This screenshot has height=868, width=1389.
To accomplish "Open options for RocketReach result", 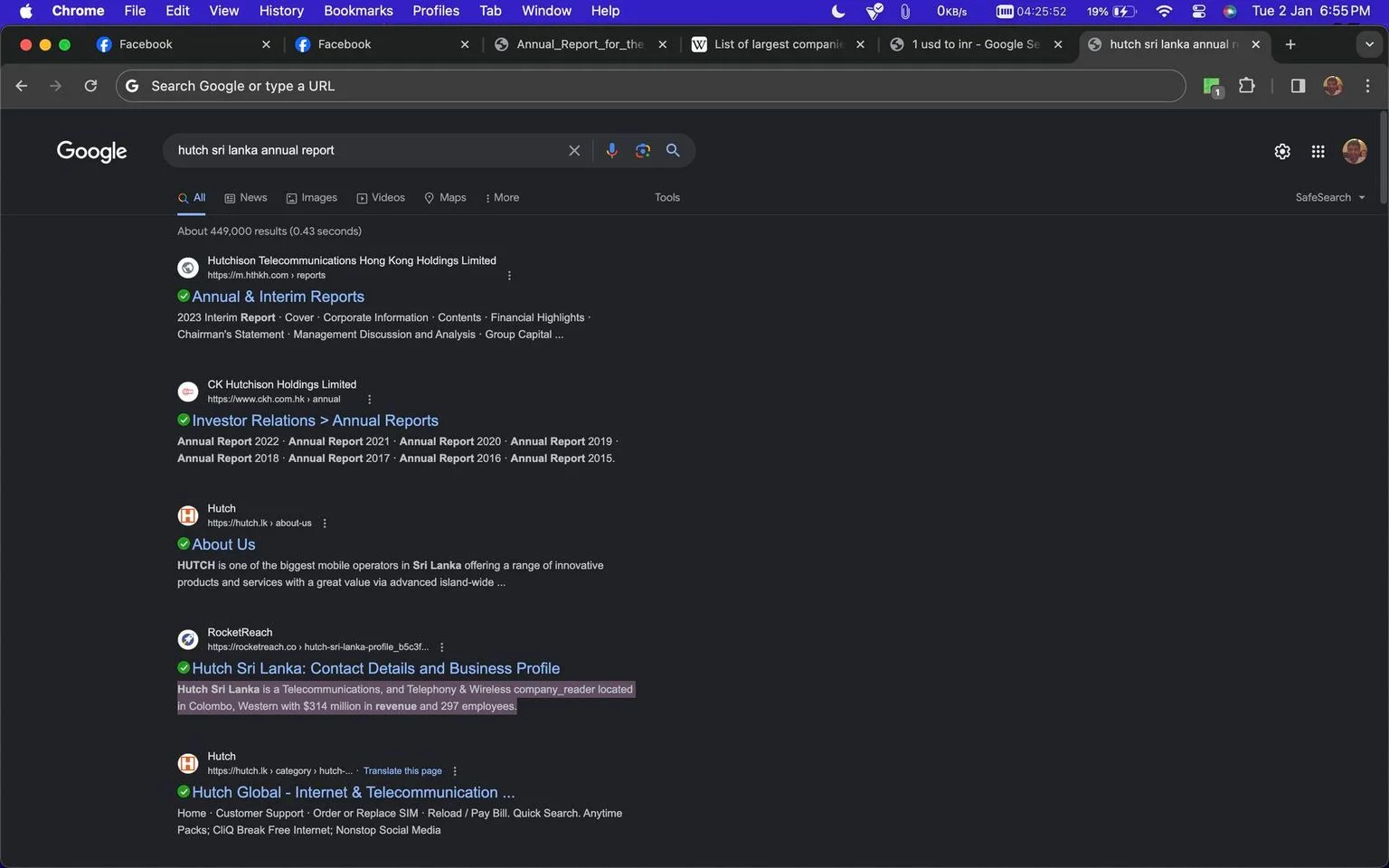I will click(x=442, y=647).
